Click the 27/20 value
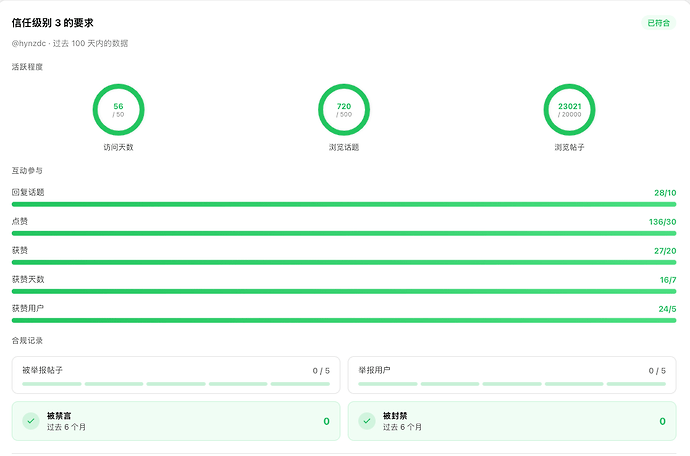 [665, 251]
